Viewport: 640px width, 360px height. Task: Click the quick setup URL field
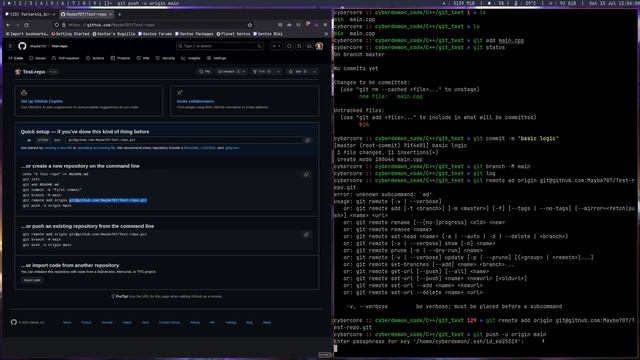point(184,140)
